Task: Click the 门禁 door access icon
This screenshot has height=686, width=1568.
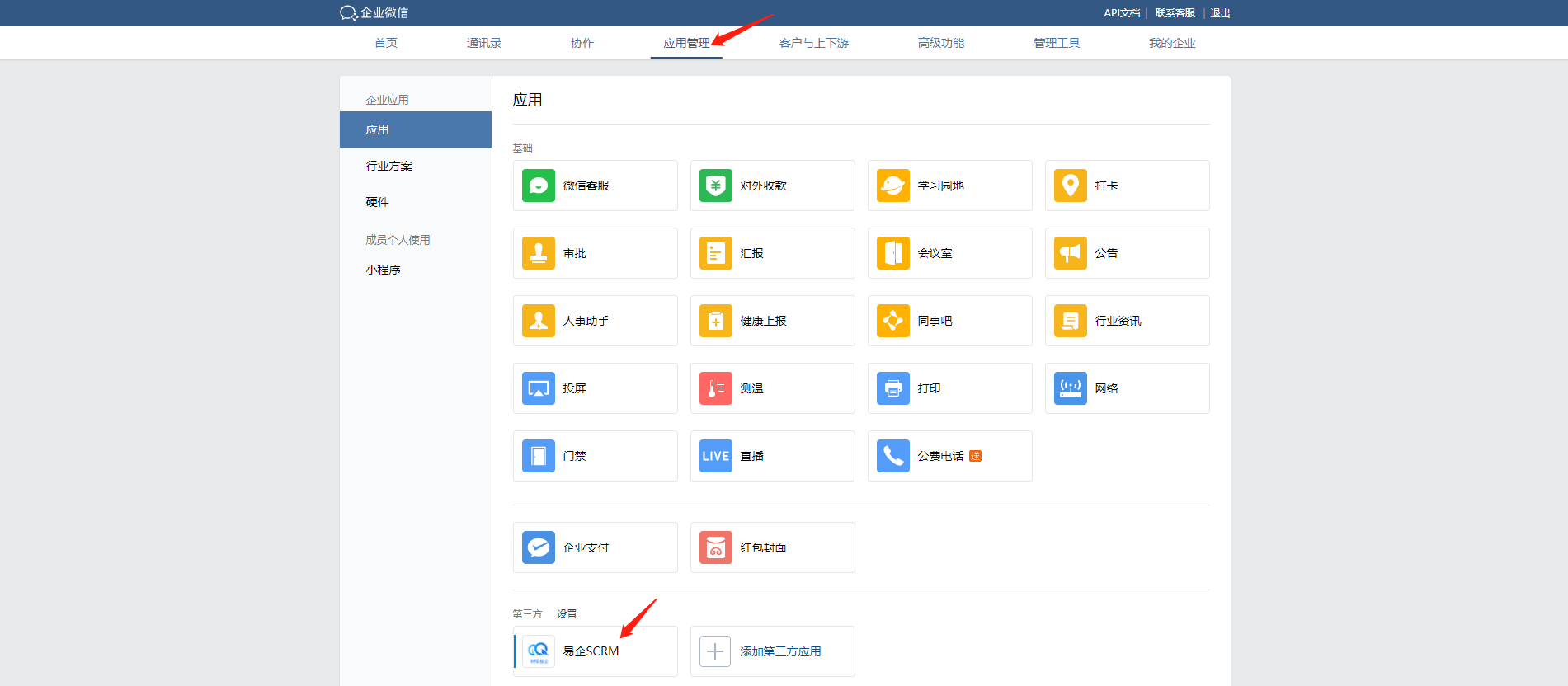Action: point(539,456)
